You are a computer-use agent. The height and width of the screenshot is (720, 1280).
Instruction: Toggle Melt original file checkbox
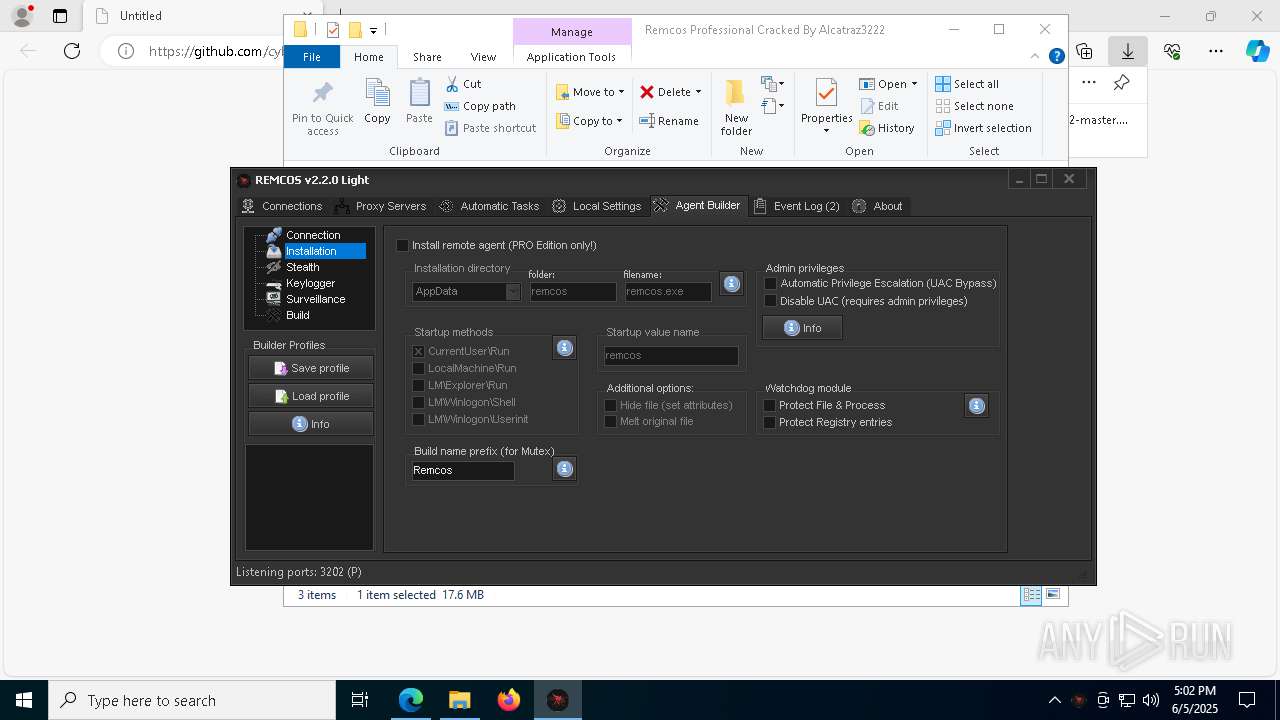coord(610,421)
